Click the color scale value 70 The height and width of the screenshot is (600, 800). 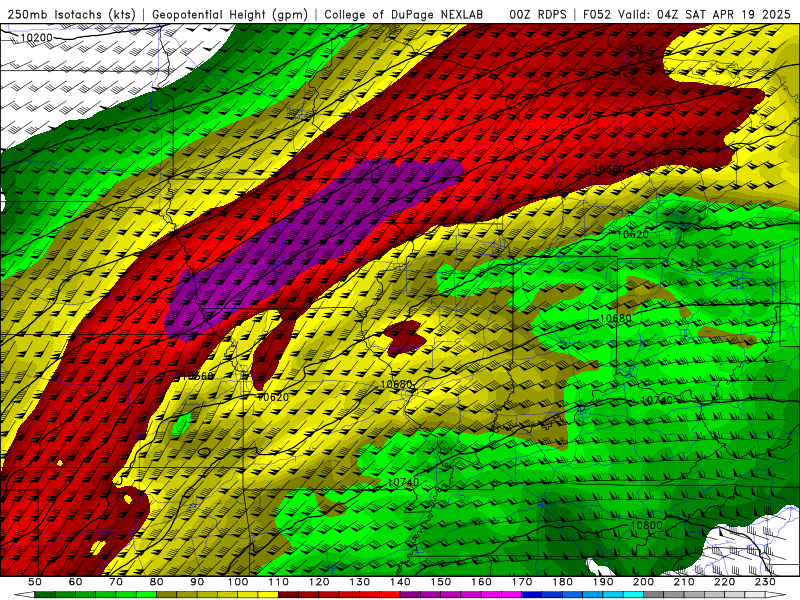click(116, 582)
